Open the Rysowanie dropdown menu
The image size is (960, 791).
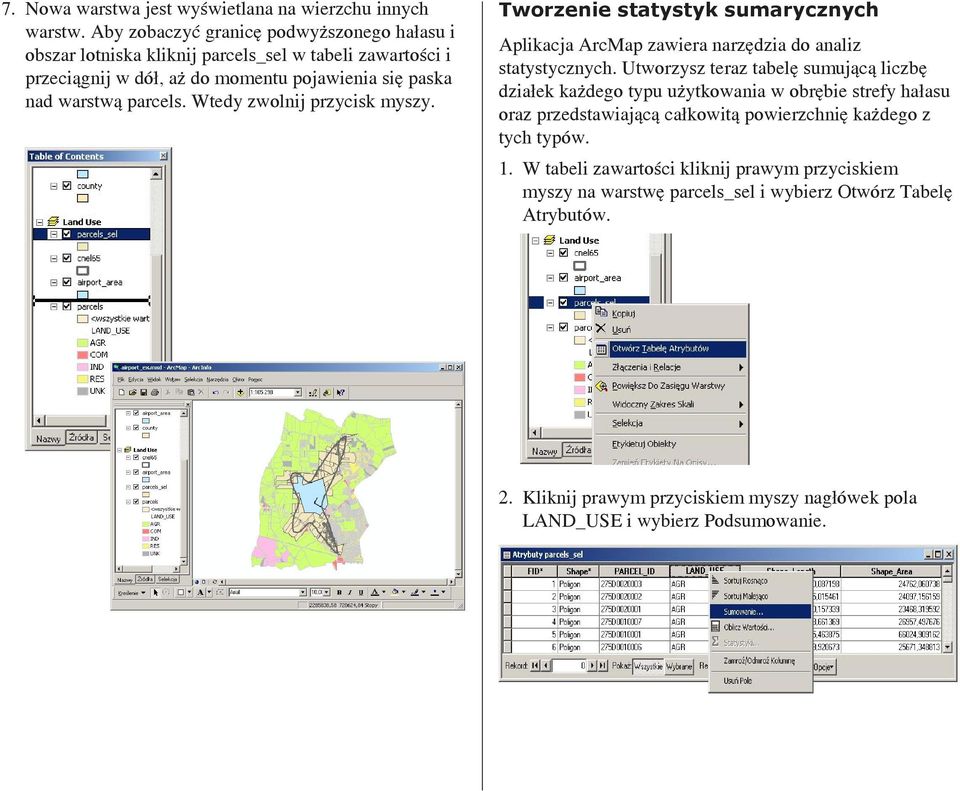[132, 593]
